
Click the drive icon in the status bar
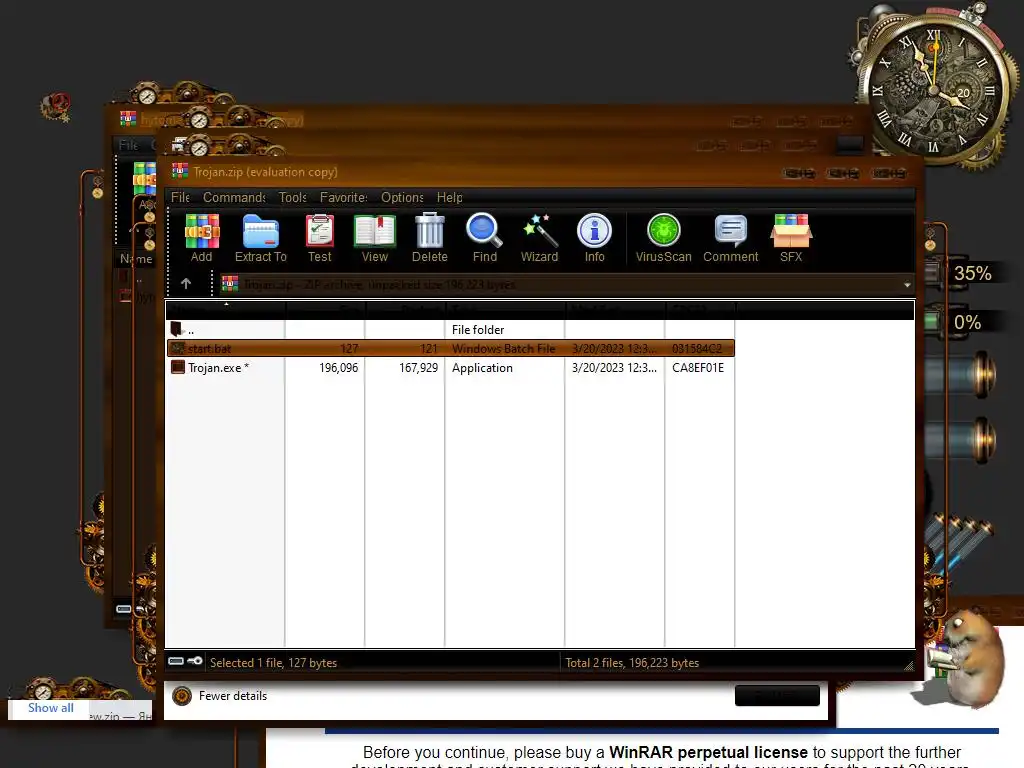click(176, 661)
